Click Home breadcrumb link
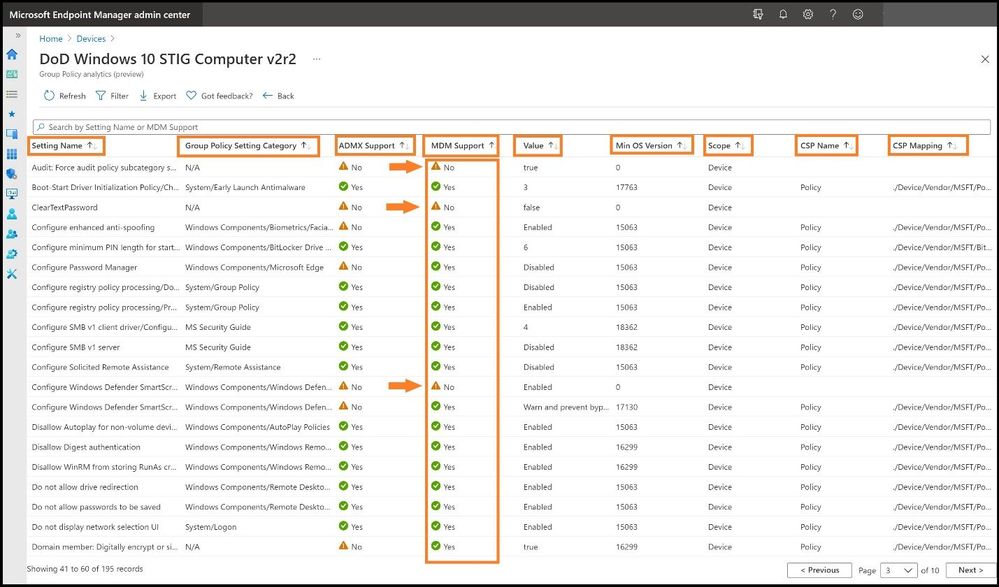The width and height of the screenshot is (999, 587). tap(51, 39)
